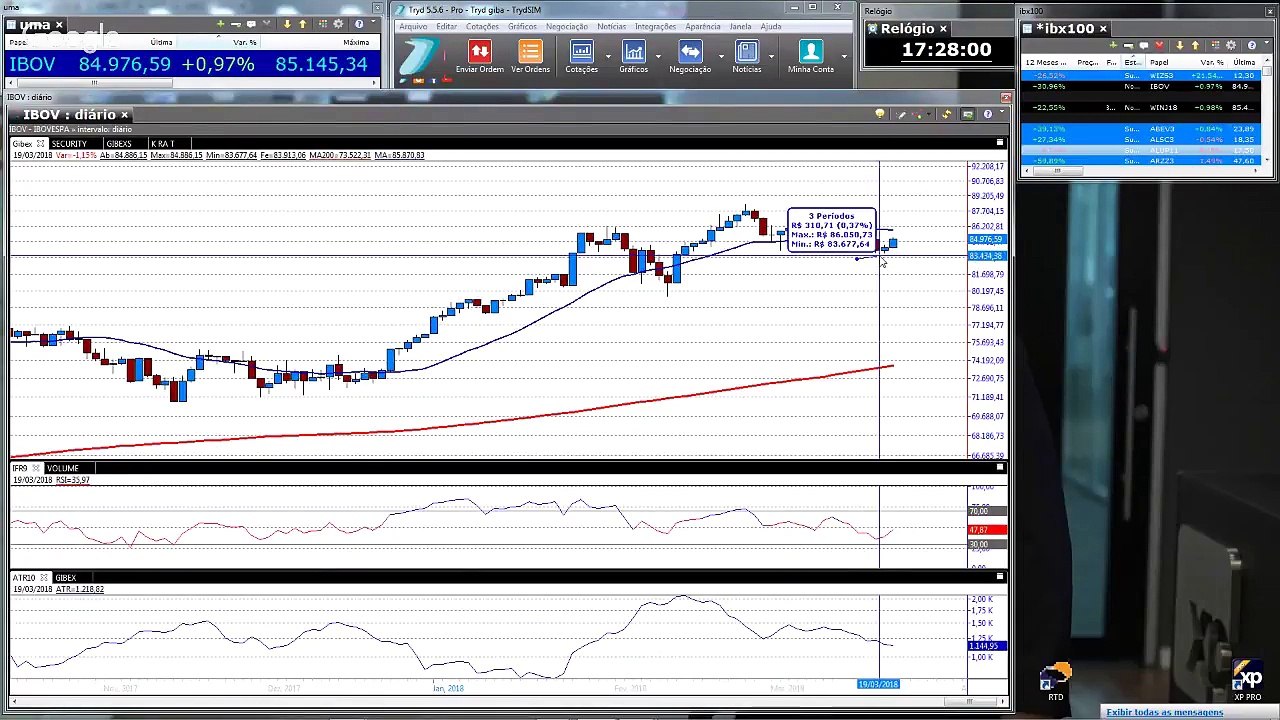Screen dimensions: 1280x720
Task: Expand the Negociação toolbar dropdown arrow
Action: tap(720, 56)
